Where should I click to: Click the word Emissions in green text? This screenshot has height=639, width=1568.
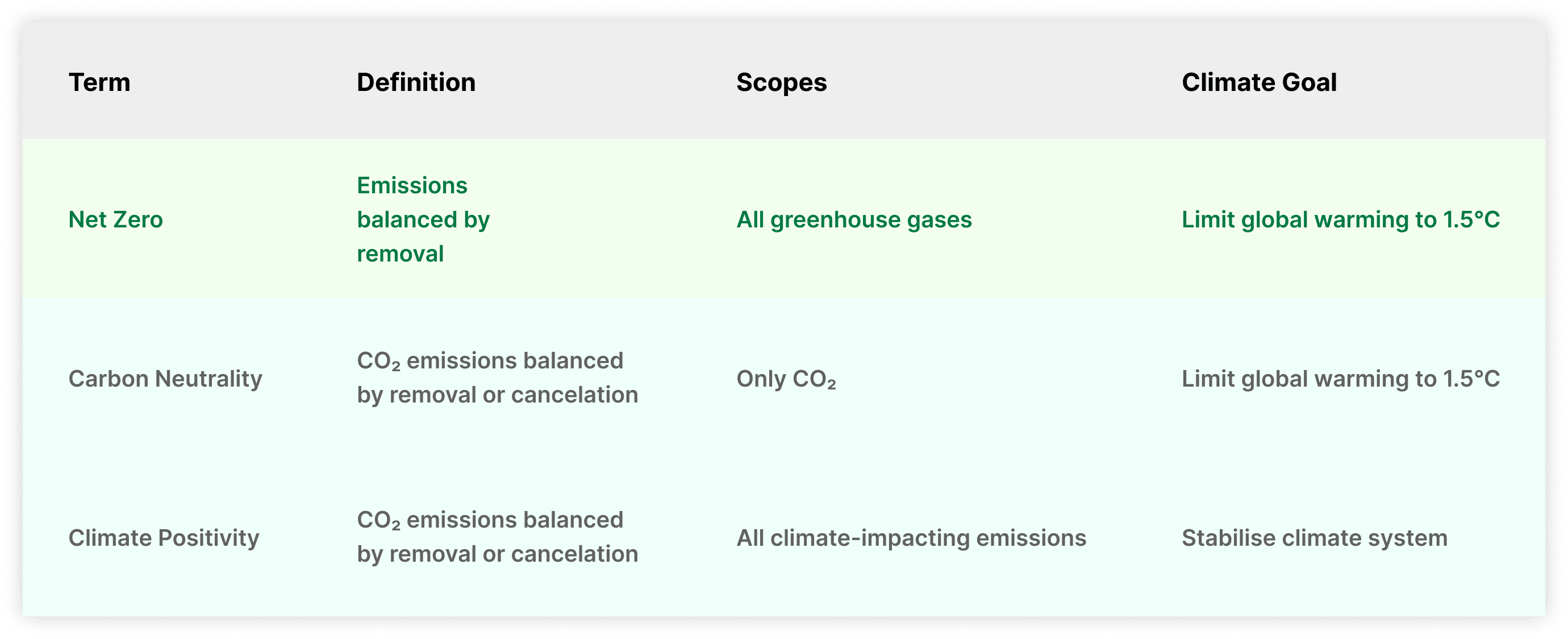click(412, 185)
